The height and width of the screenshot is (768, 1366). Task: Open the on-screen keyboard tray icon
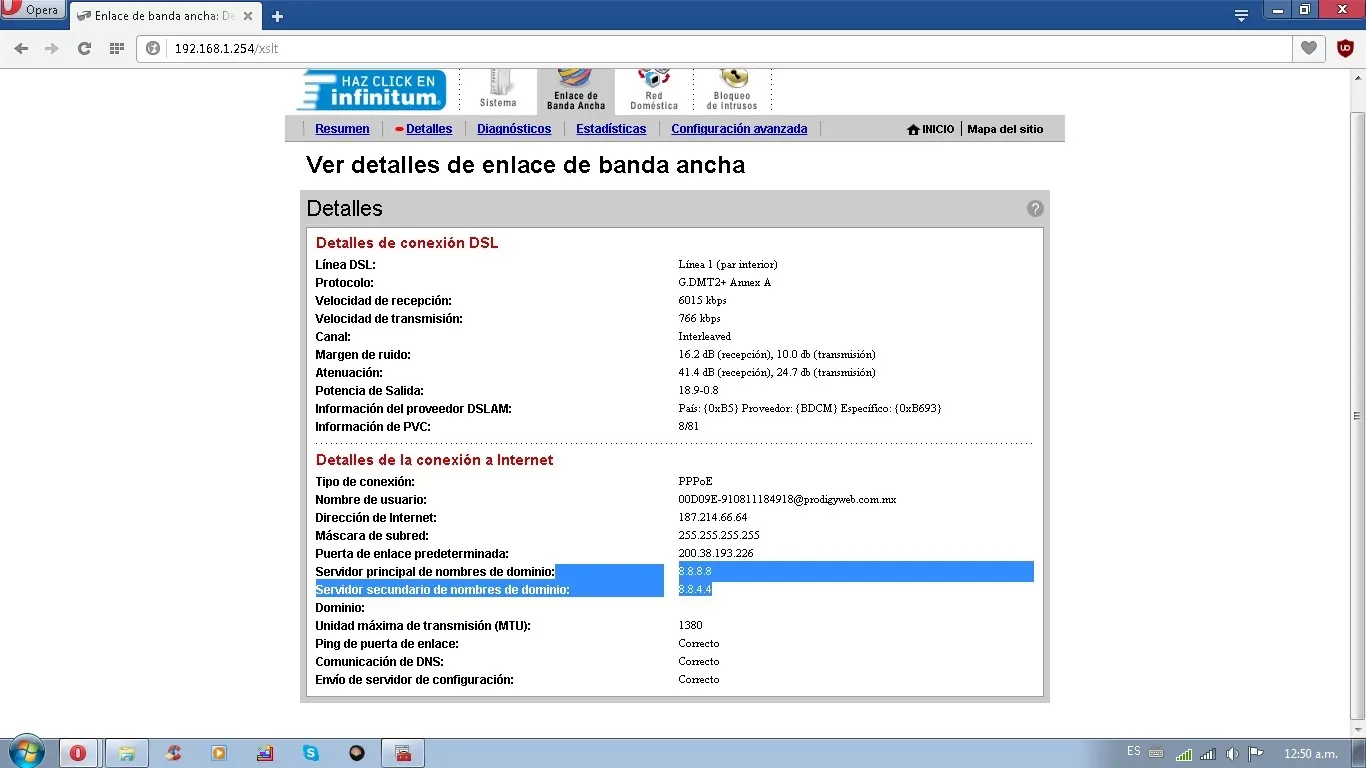(x=1156, y=753)
